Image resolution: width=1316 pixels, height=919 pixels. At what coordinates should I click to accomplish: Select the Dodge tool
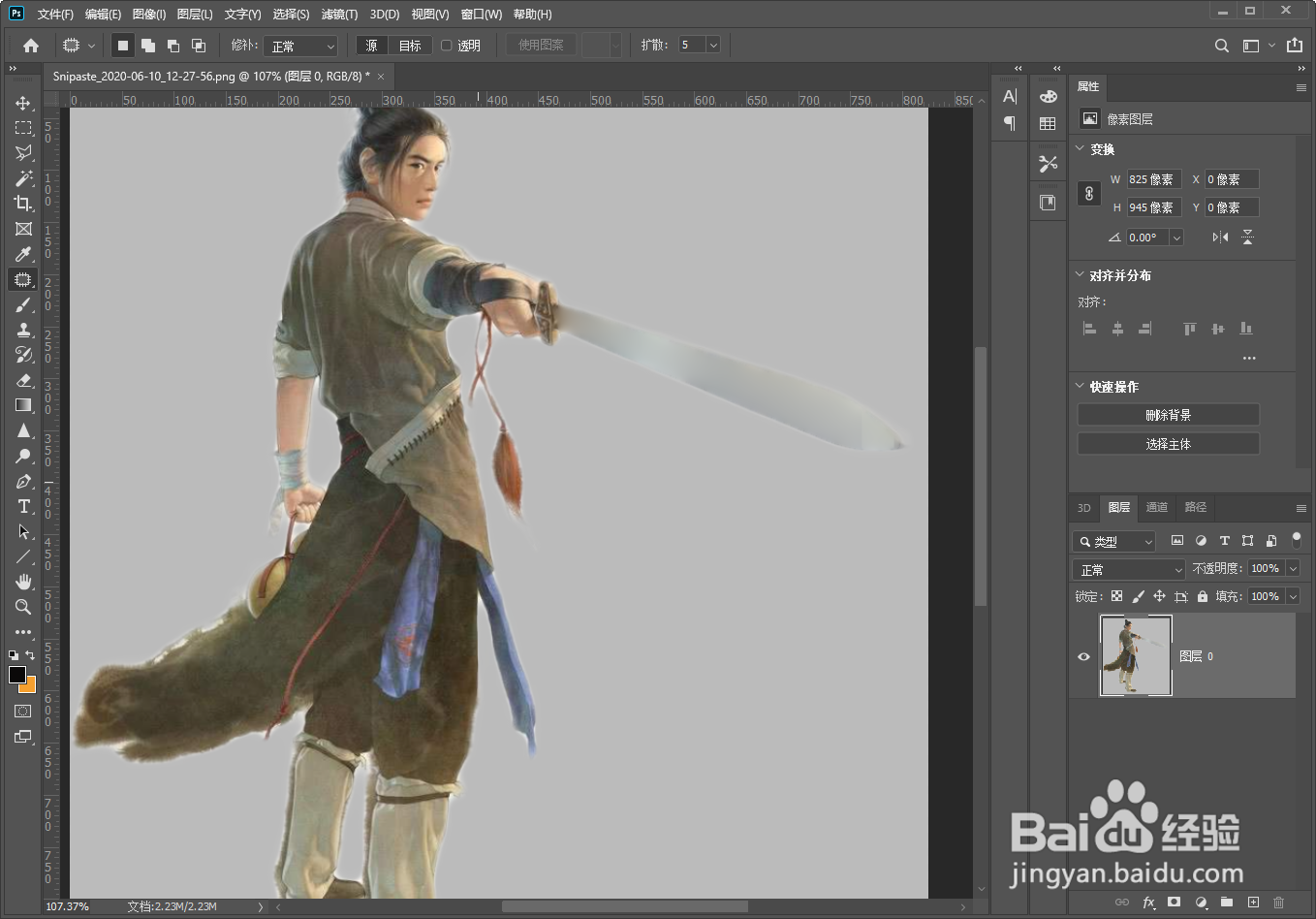point(23,456)
